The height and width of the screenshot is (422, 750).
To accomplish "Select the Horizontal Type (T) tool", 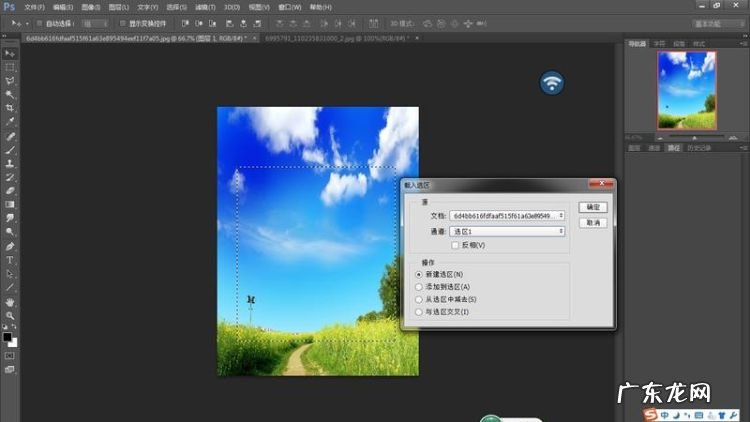I will pyautogui.click(x=11, y=259).
